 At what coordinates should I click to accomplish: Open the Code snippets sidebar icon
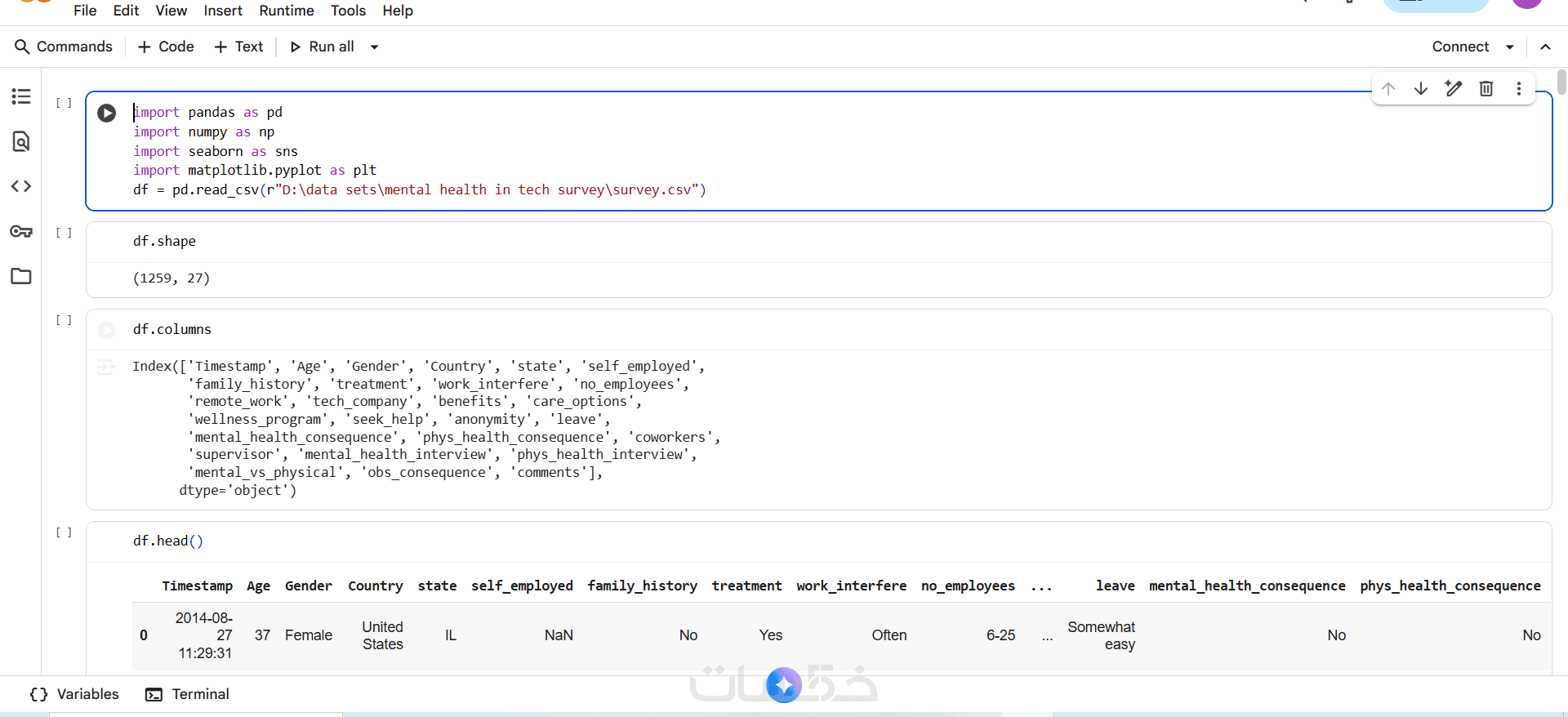[x=21, y=186]
